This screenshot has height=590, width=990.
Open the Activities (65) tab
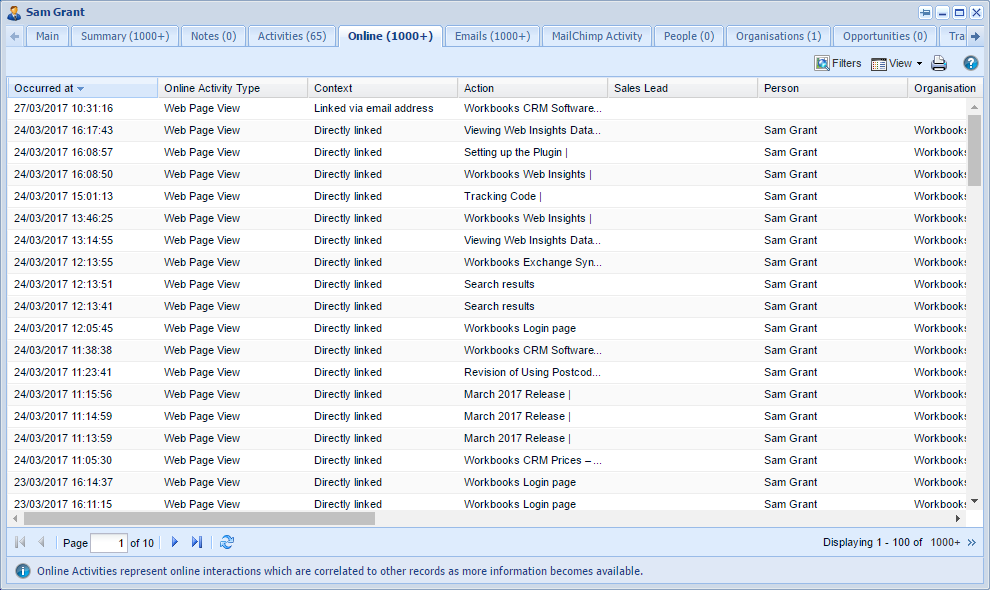tap(292, 36)
